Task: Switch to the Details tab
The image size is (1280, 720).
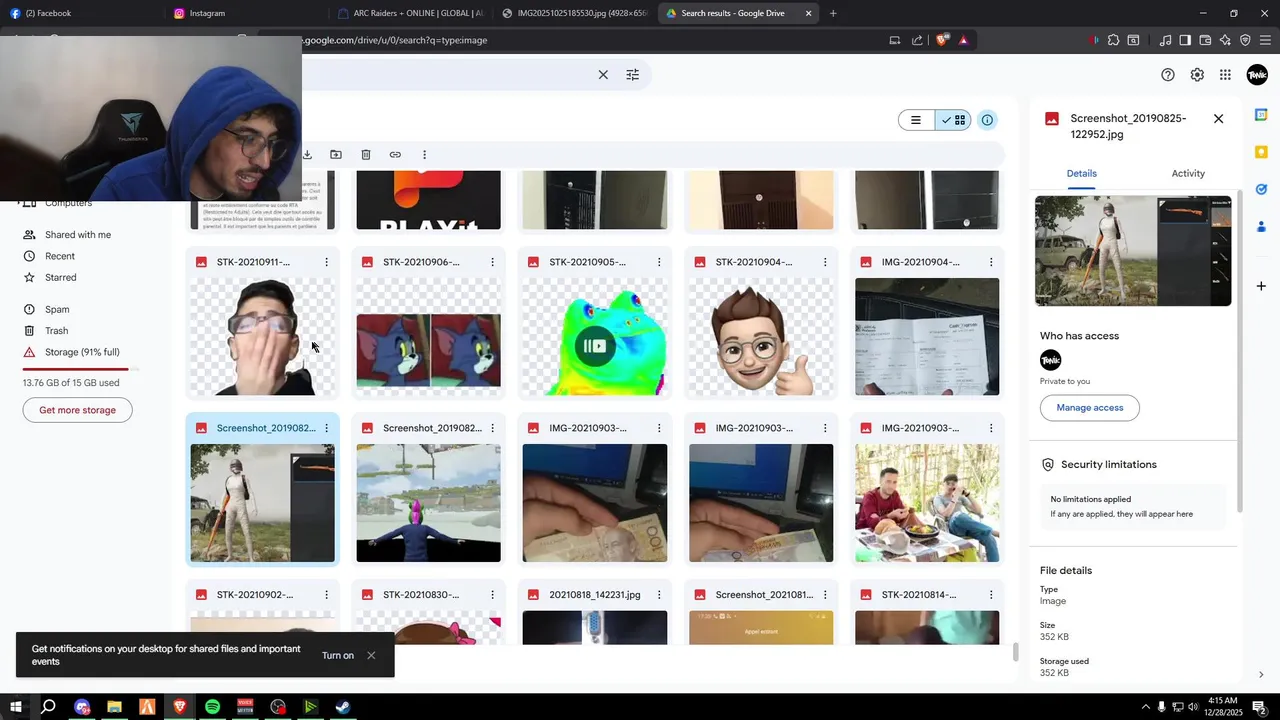Action: 1081,173
